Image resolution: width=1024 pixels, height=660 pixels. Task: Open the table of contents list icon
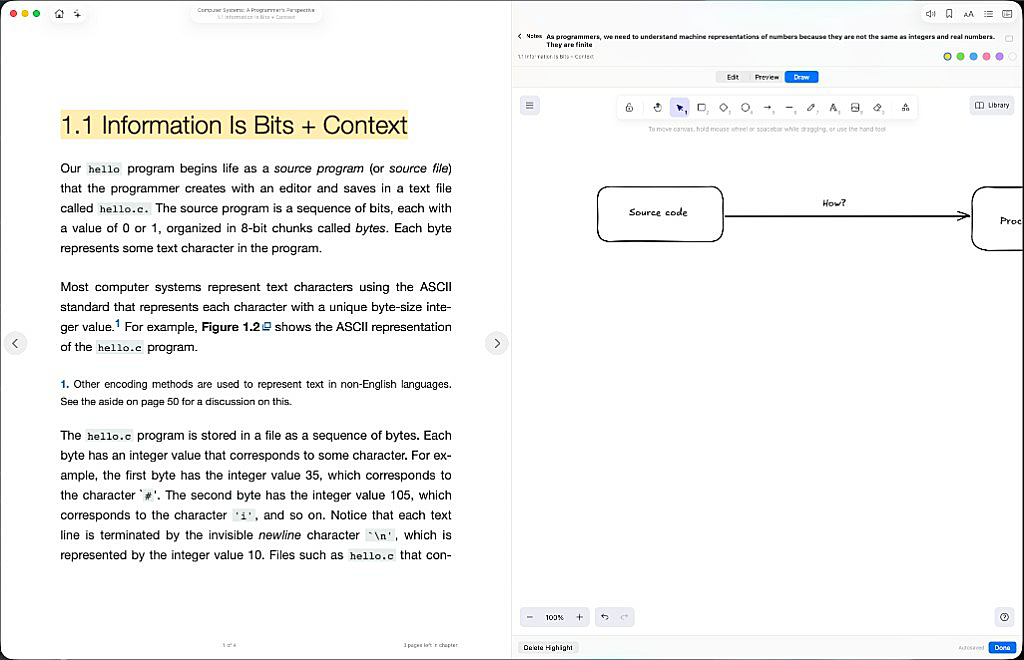coord(988,14)
